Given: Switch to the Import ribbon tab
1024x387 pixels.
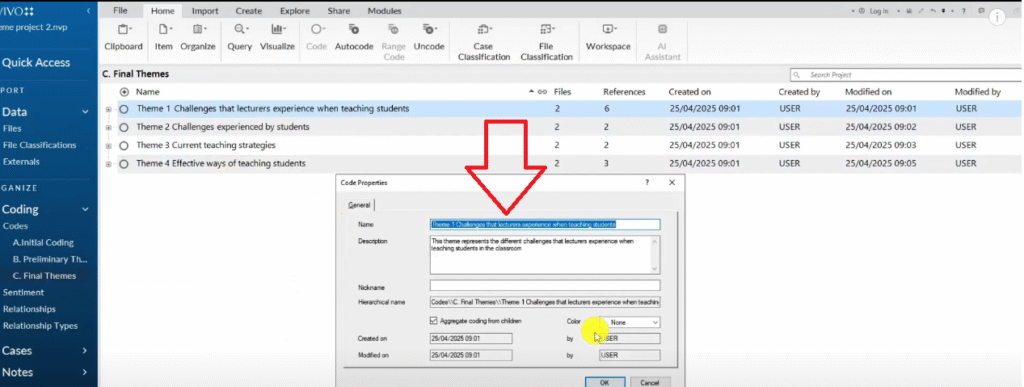Looking at the screenshot, I should pos(205,11).
